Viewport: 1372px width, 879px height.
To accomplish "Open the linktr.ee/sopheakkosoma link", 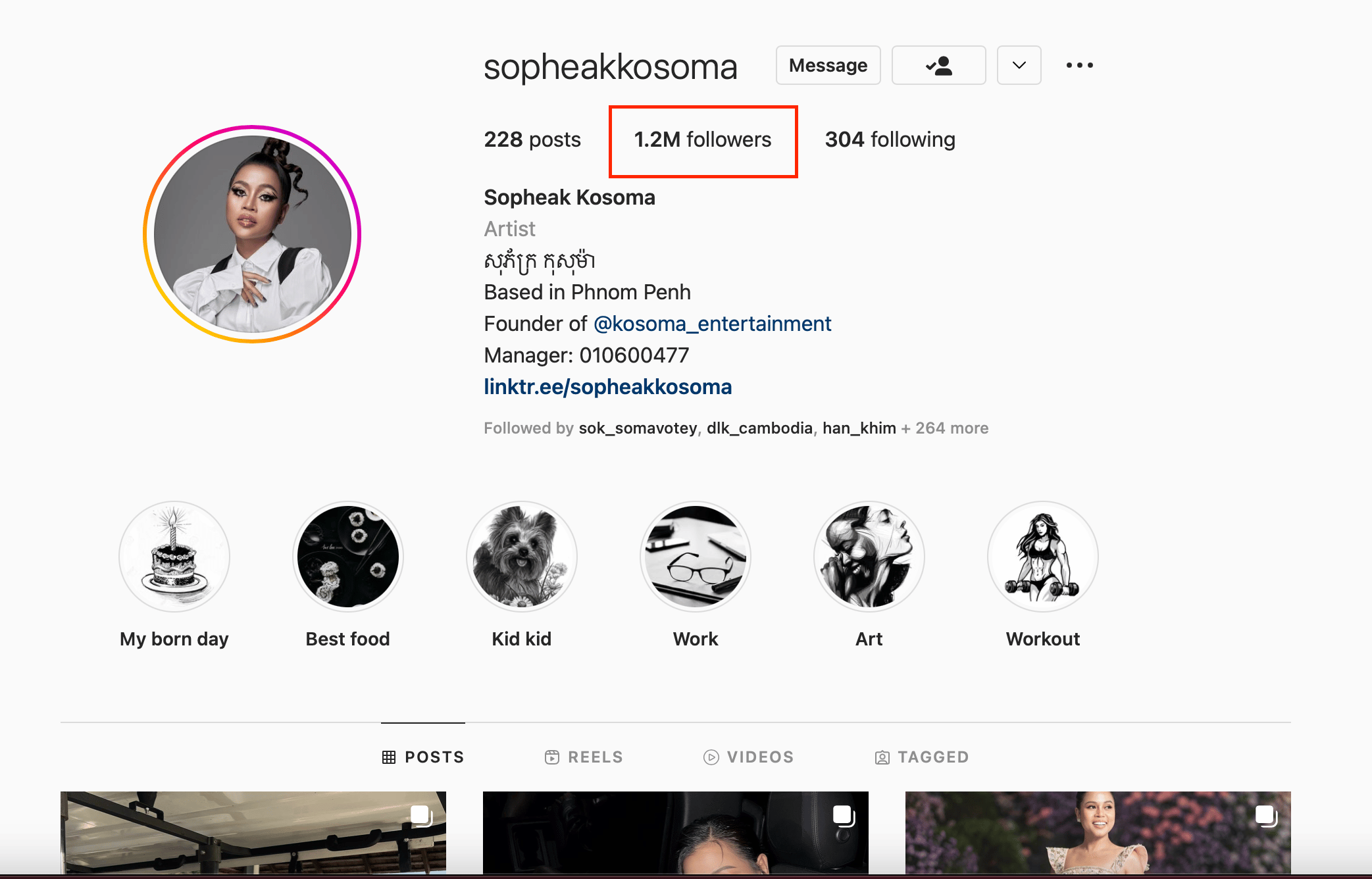I will [607, 387].
